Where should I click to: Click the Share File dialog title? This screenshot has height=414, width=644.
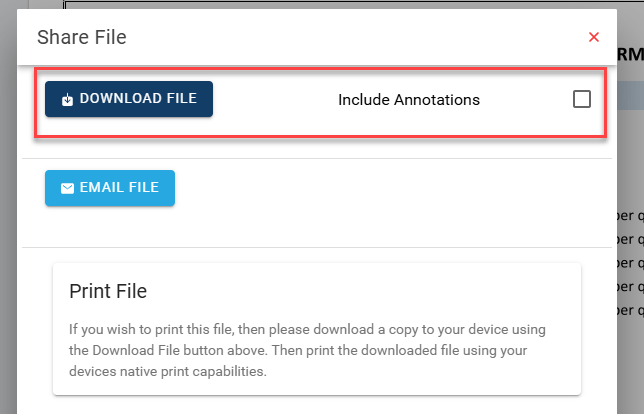tap(82, 37)
